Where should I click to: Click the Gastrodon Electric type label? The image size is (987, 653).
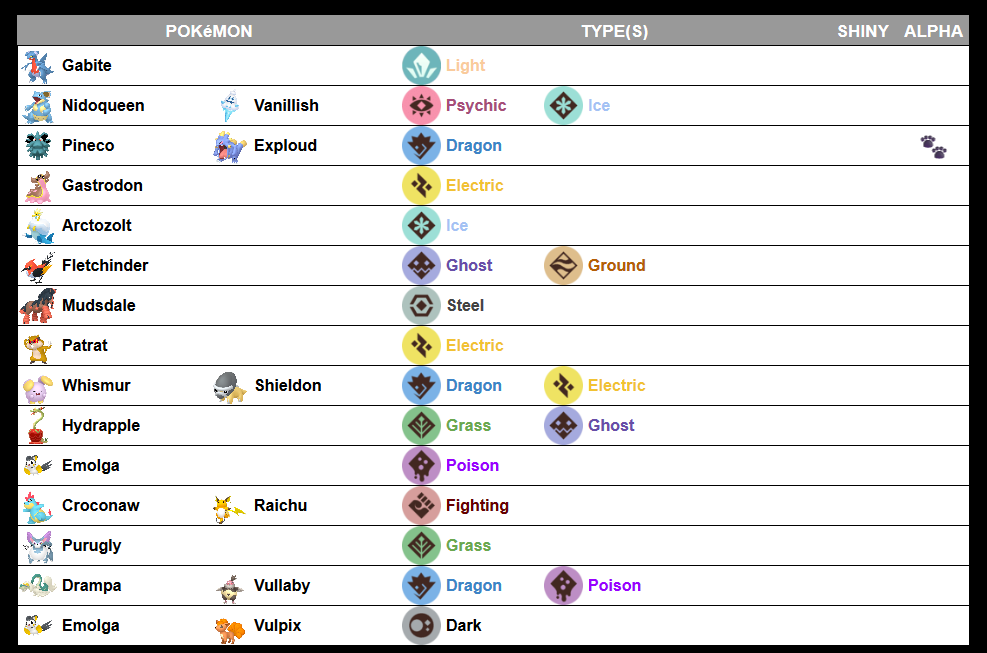pos(474,186)
